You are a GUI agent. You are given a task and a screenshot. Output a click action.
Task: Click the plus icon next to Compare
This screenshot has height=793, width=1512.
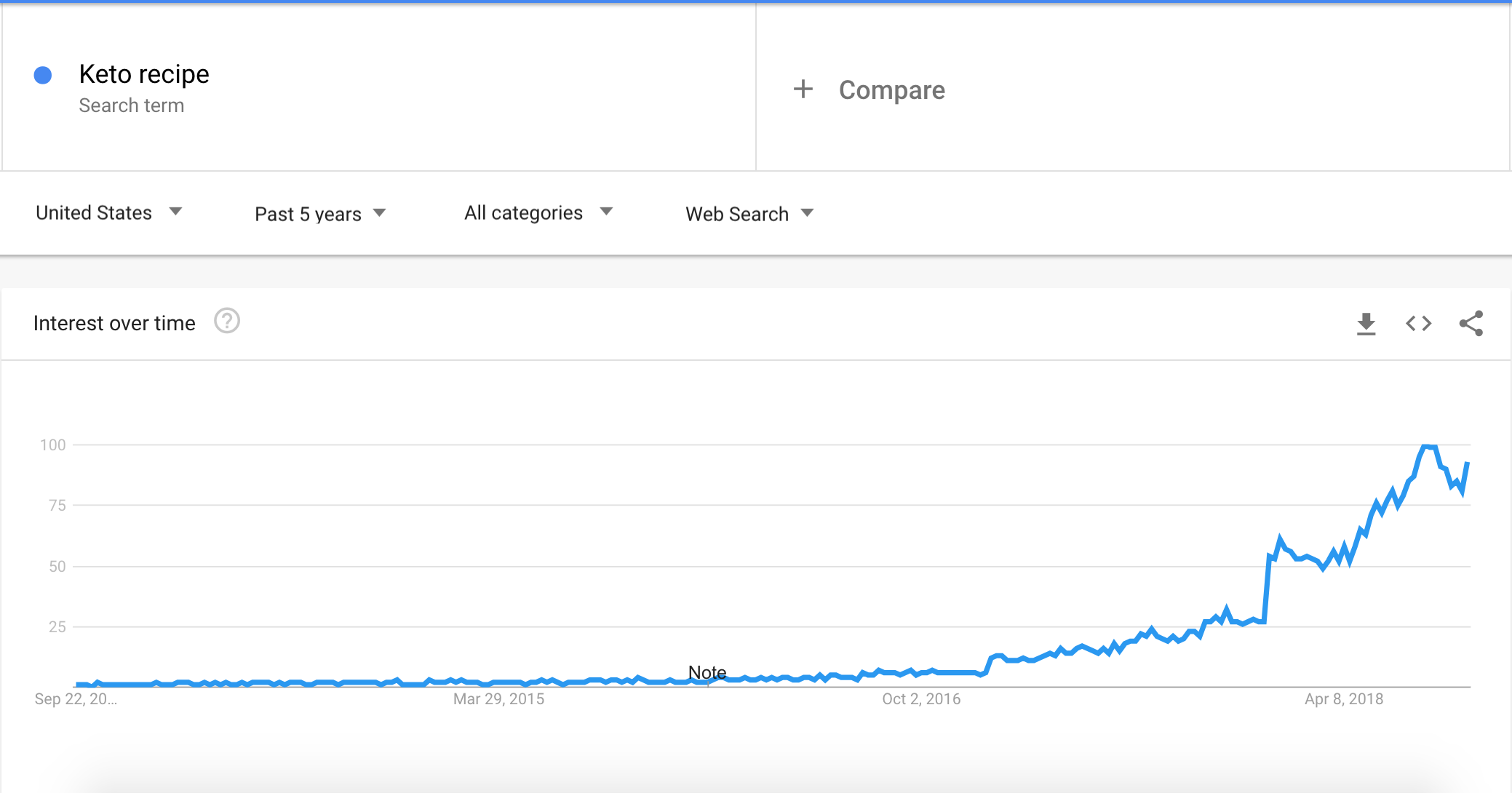point(803,89)
